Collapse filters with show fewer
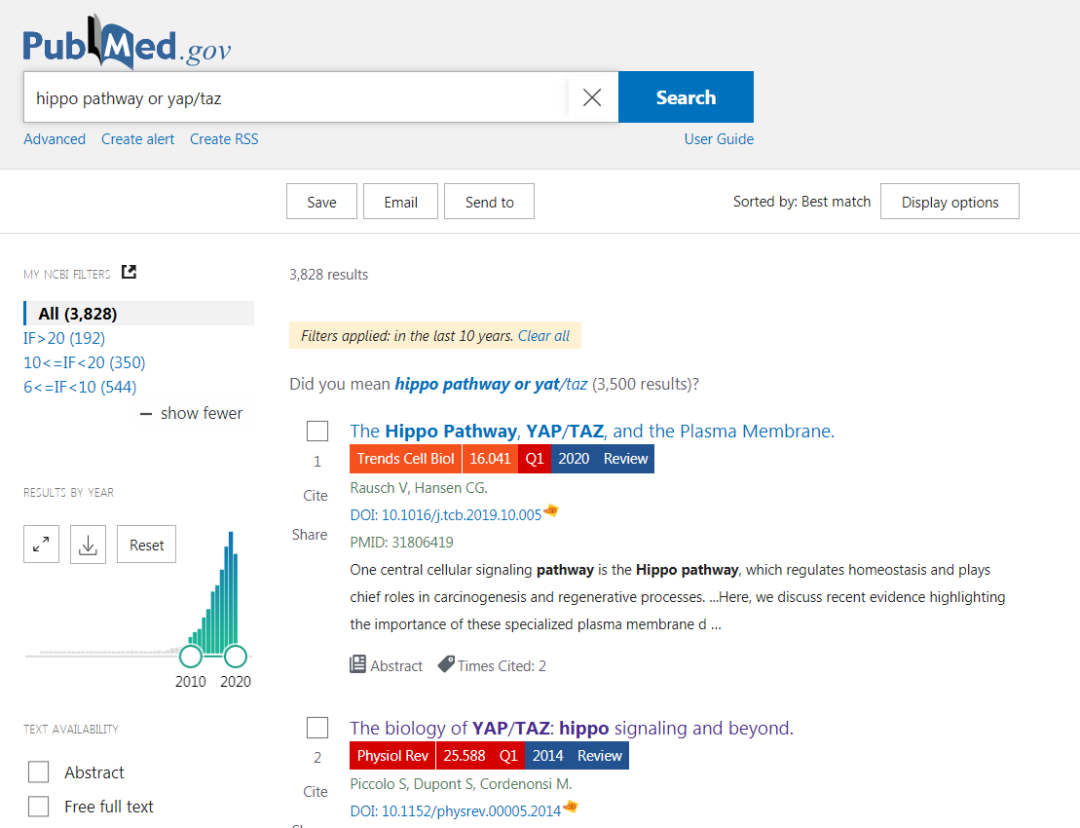 tap(191, 413)
